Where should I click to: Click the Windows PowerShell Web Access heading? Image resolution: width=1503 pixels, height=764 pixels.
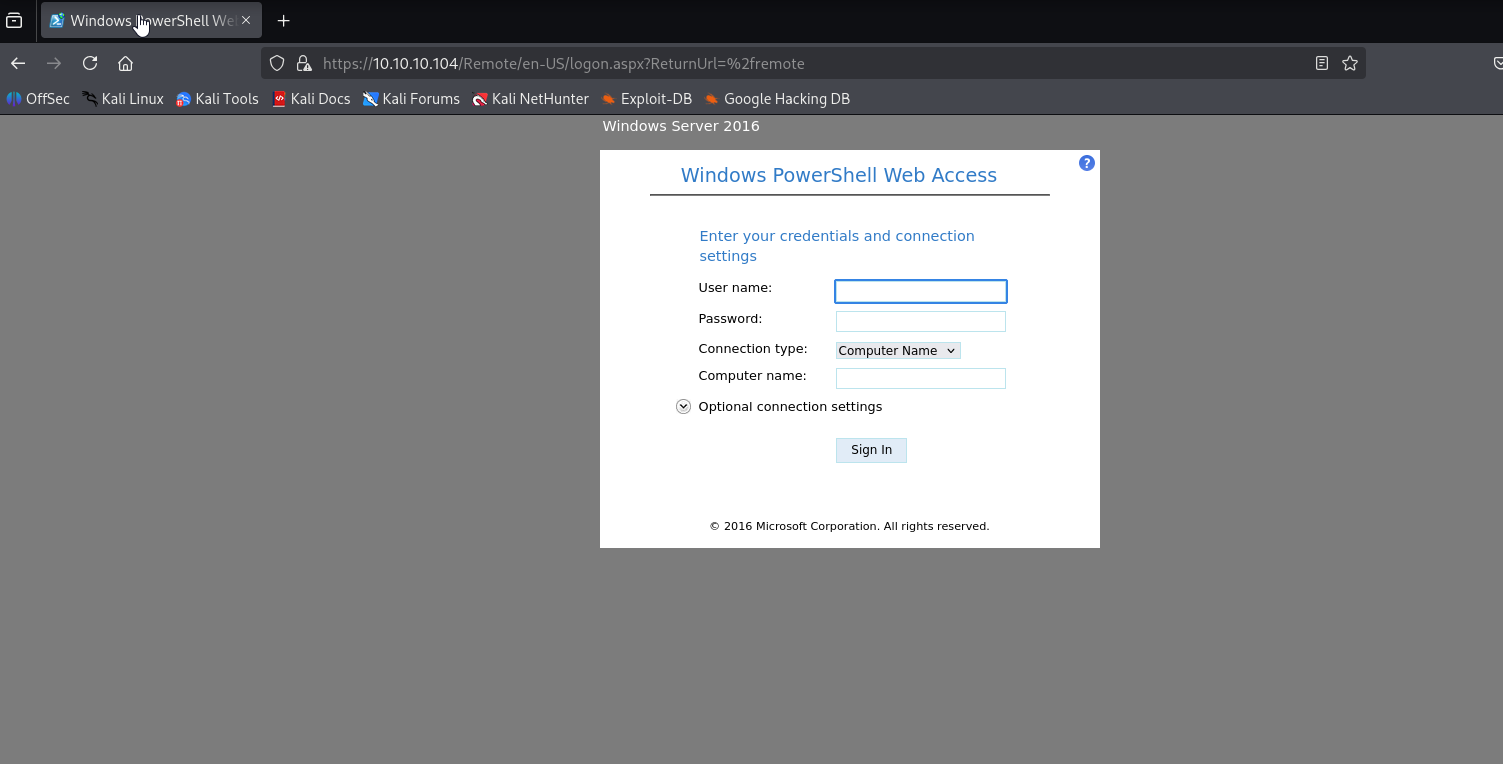[839, 175]
